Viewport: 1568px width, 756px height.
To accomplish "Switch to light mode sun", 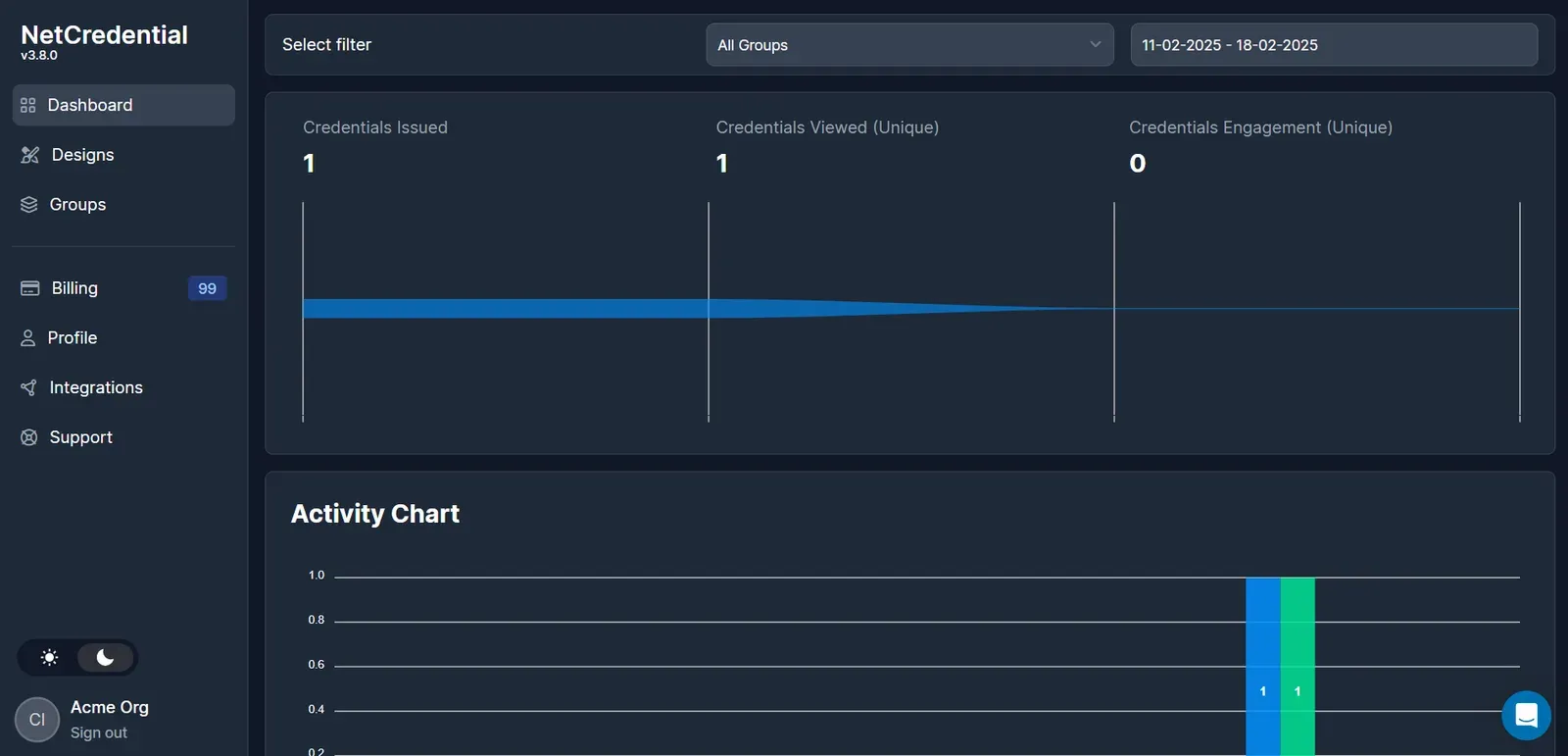I will [50, 658].
